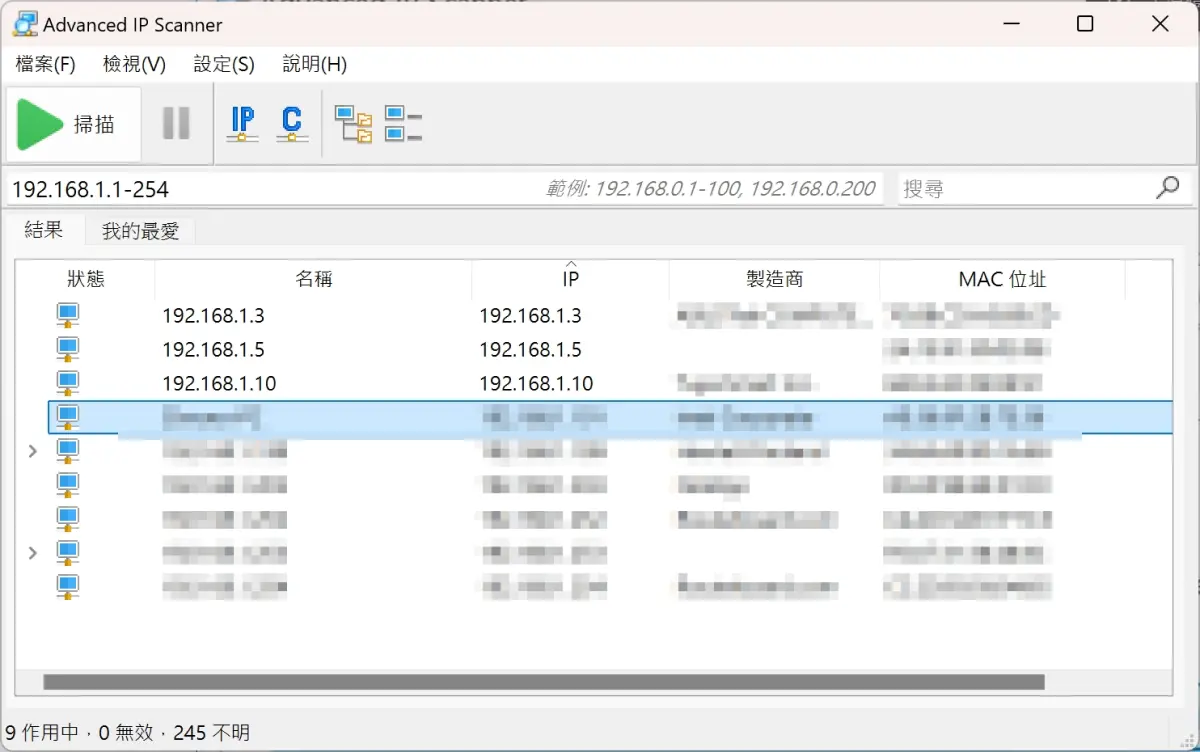The height and width of the screenshot is (752, 1200).
Task: Start scanning with the green play button
Action: click(x=73, y=124)
